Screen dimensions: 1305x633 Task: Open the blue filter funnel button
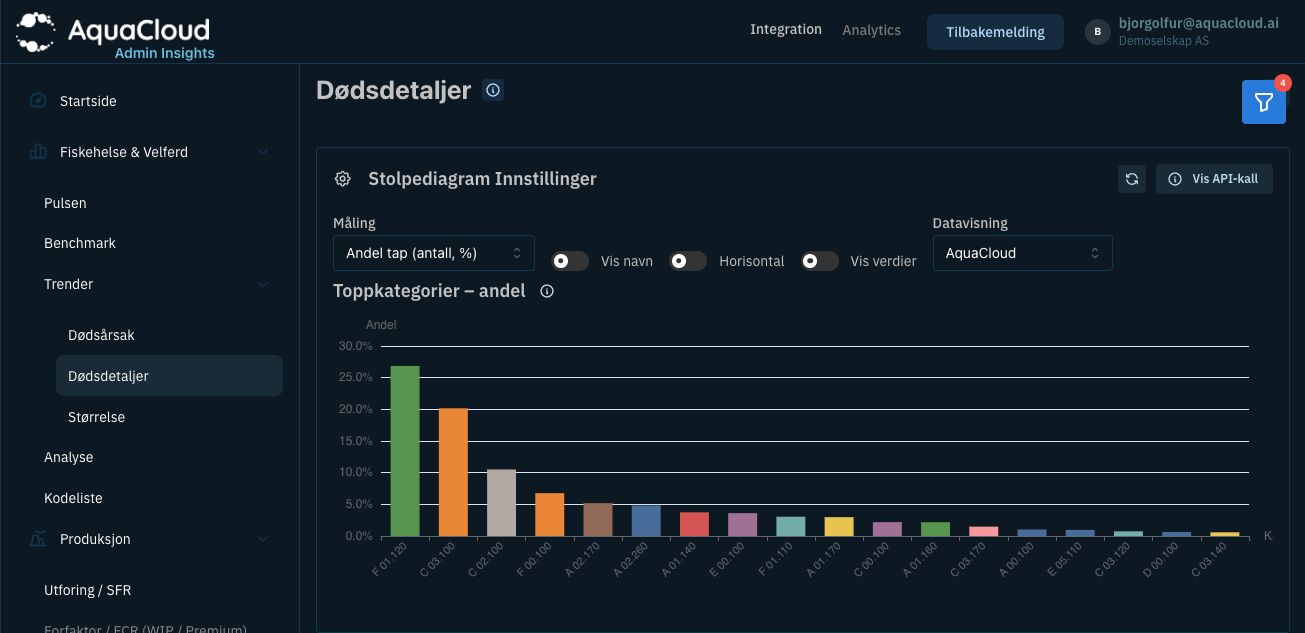point(1263,102)
